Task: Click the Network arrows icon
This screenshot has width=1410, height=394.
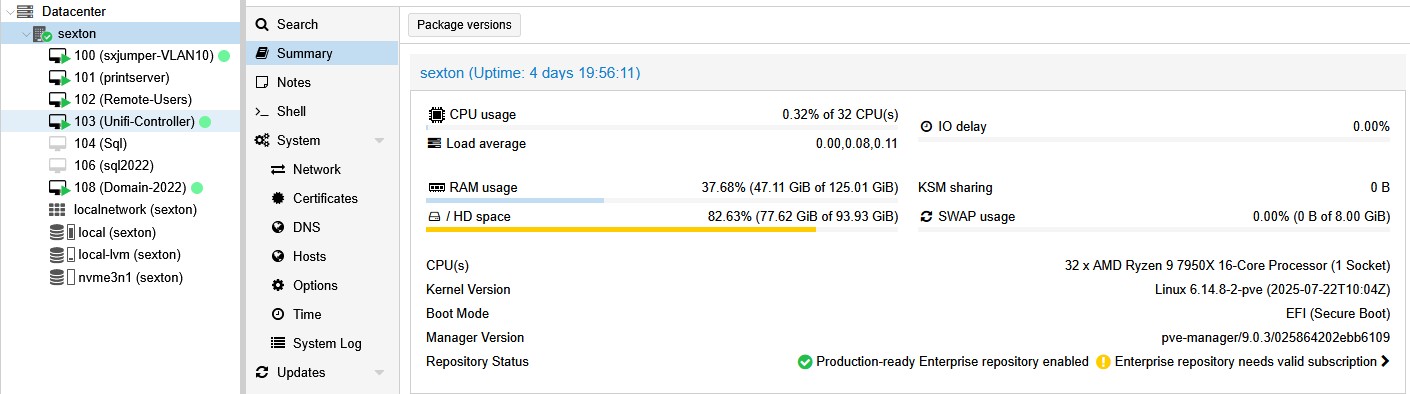Action: click(278, 169)
